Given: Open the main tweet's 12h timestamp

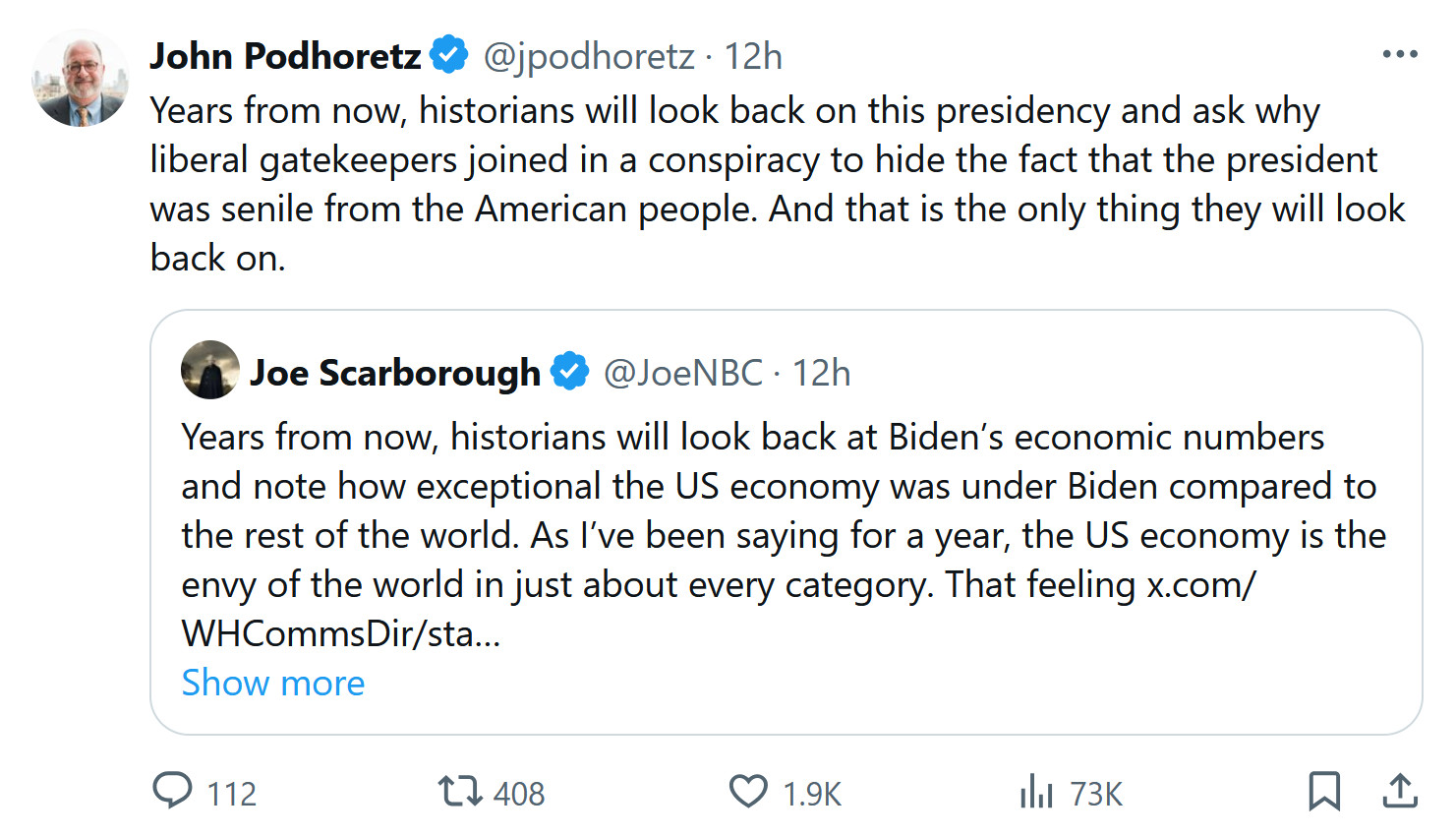Looking at the screenshot, I should 753,56.
